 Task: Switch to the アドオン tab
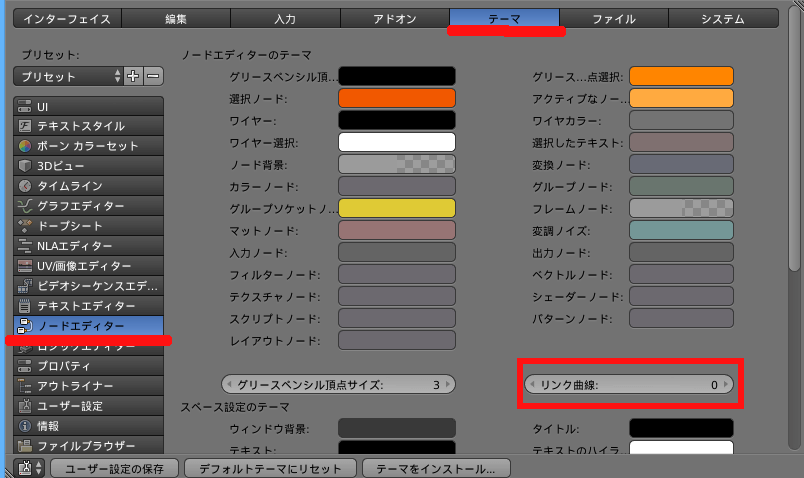click(x=395, y=19)
